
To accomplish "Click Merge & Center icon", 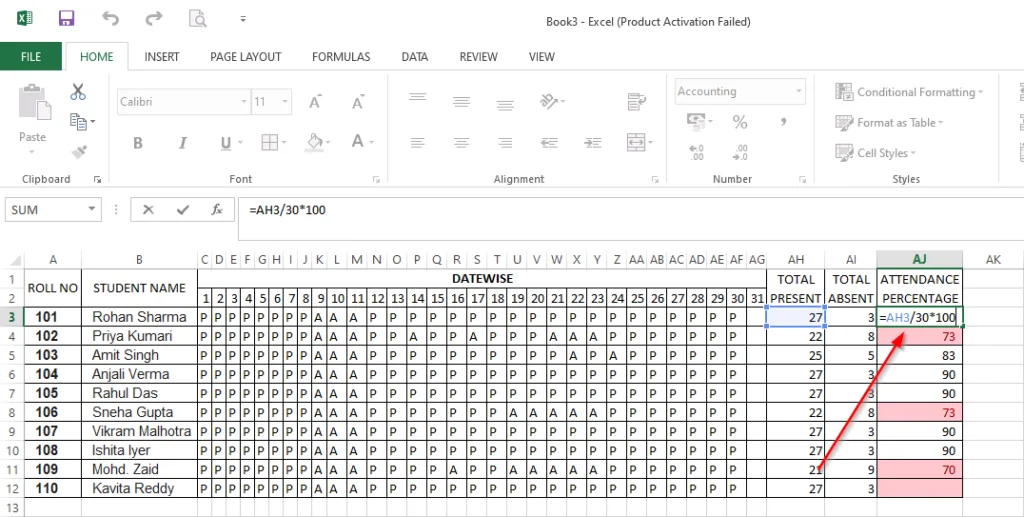I will (635, 142).
